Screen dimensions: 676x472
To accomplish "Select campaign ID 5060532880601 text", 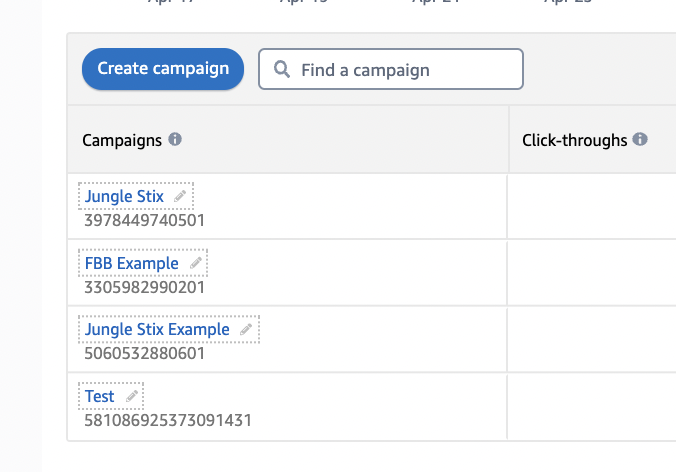I will pyautogui.click(x=144, y=353).
